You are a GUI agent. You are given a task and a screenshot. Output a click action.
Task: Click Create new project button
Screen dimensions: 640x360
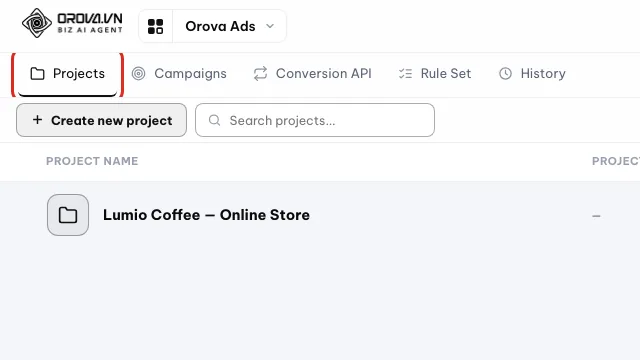click(x=102, y=120)
